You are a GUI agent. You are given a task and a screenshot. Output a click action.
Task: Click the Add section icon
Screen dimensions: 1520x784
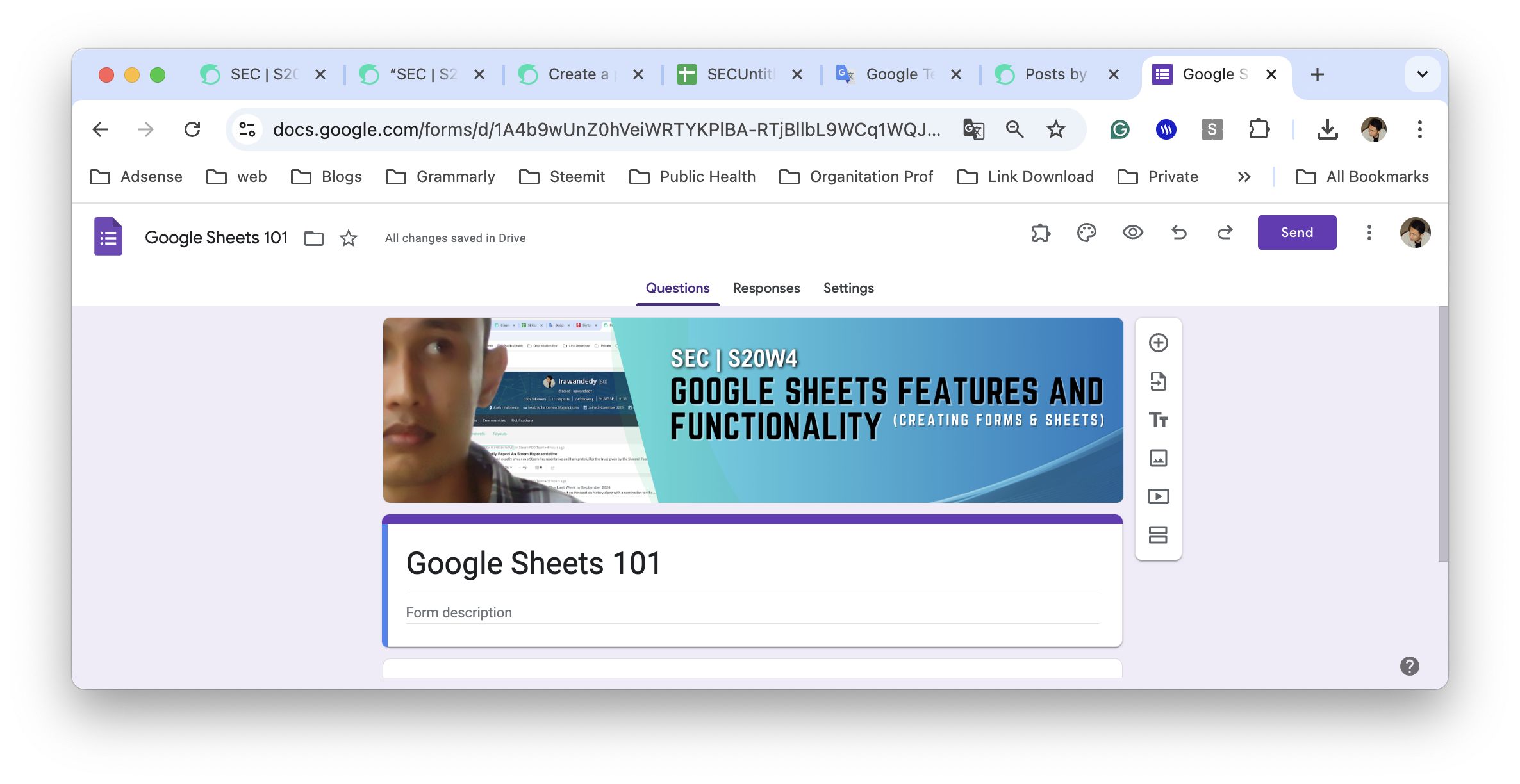pyautogui.click(x=1158, y=535)
